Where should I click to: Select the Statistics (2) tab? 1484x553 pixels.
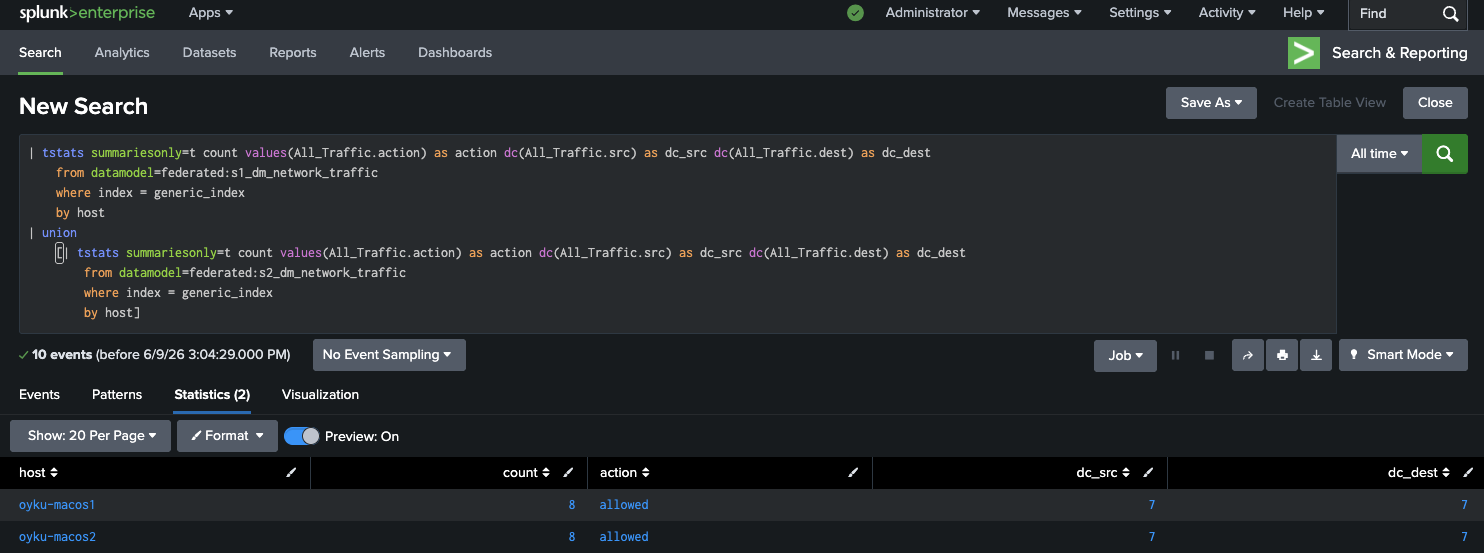coord(212,395)
